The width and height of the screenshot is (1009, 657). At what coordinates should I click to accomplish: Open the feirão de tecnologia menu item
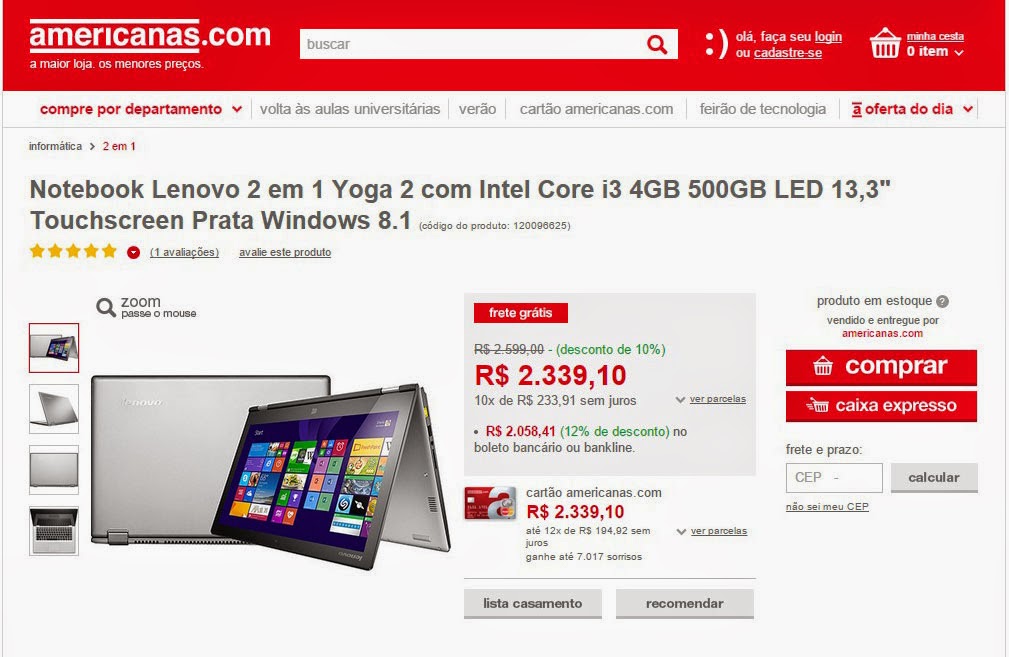763,109
